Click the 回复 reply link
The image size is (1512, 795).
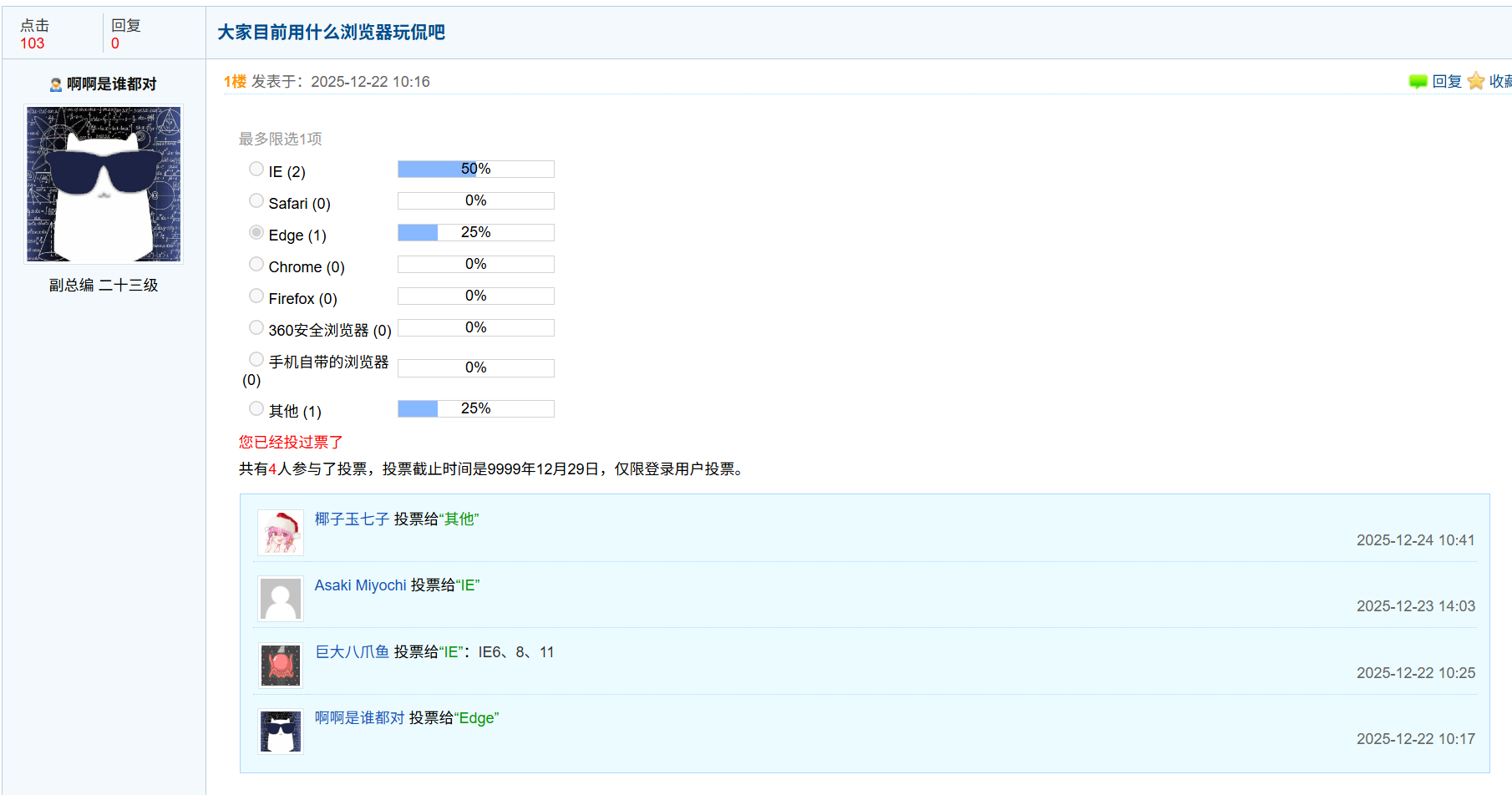tap(1447, 82)
